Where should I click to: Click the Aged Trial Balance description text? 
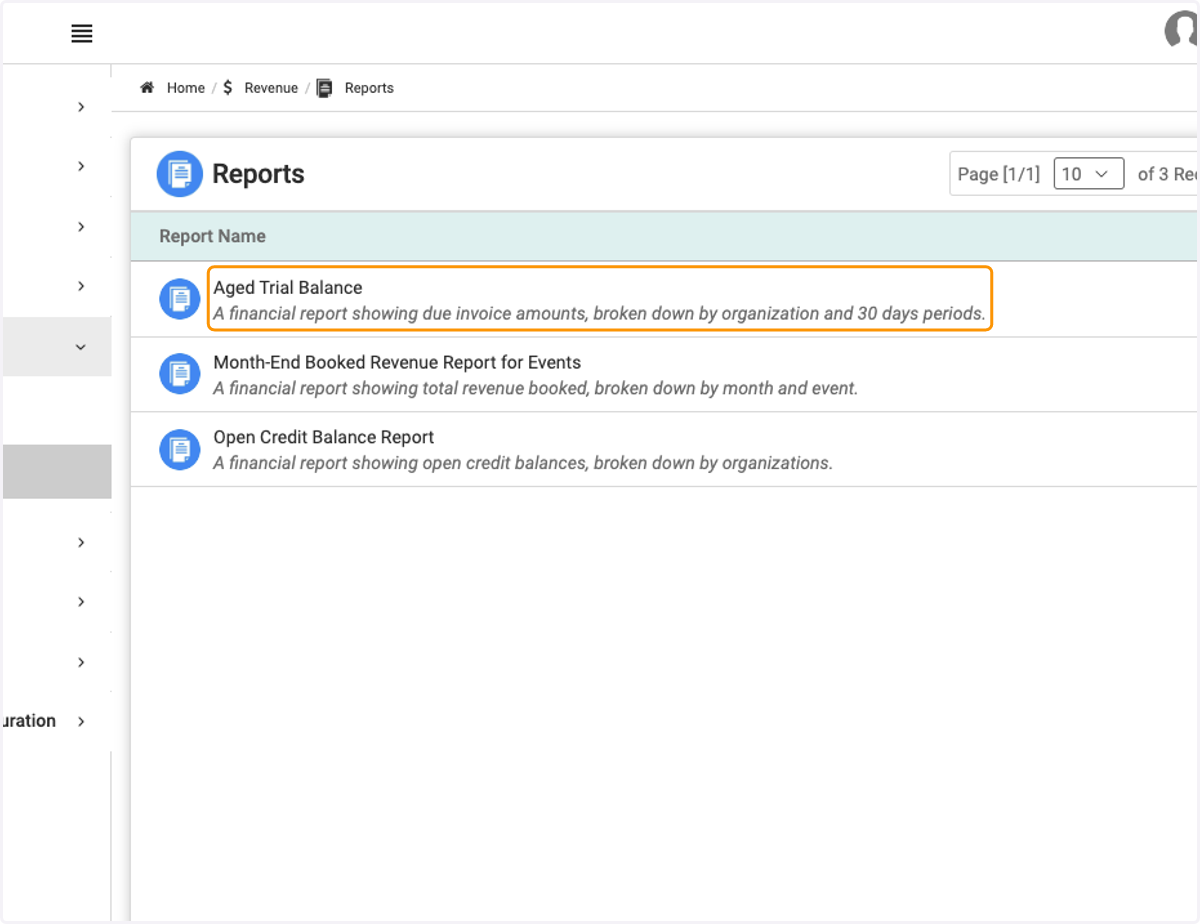(x=599, y=314)
